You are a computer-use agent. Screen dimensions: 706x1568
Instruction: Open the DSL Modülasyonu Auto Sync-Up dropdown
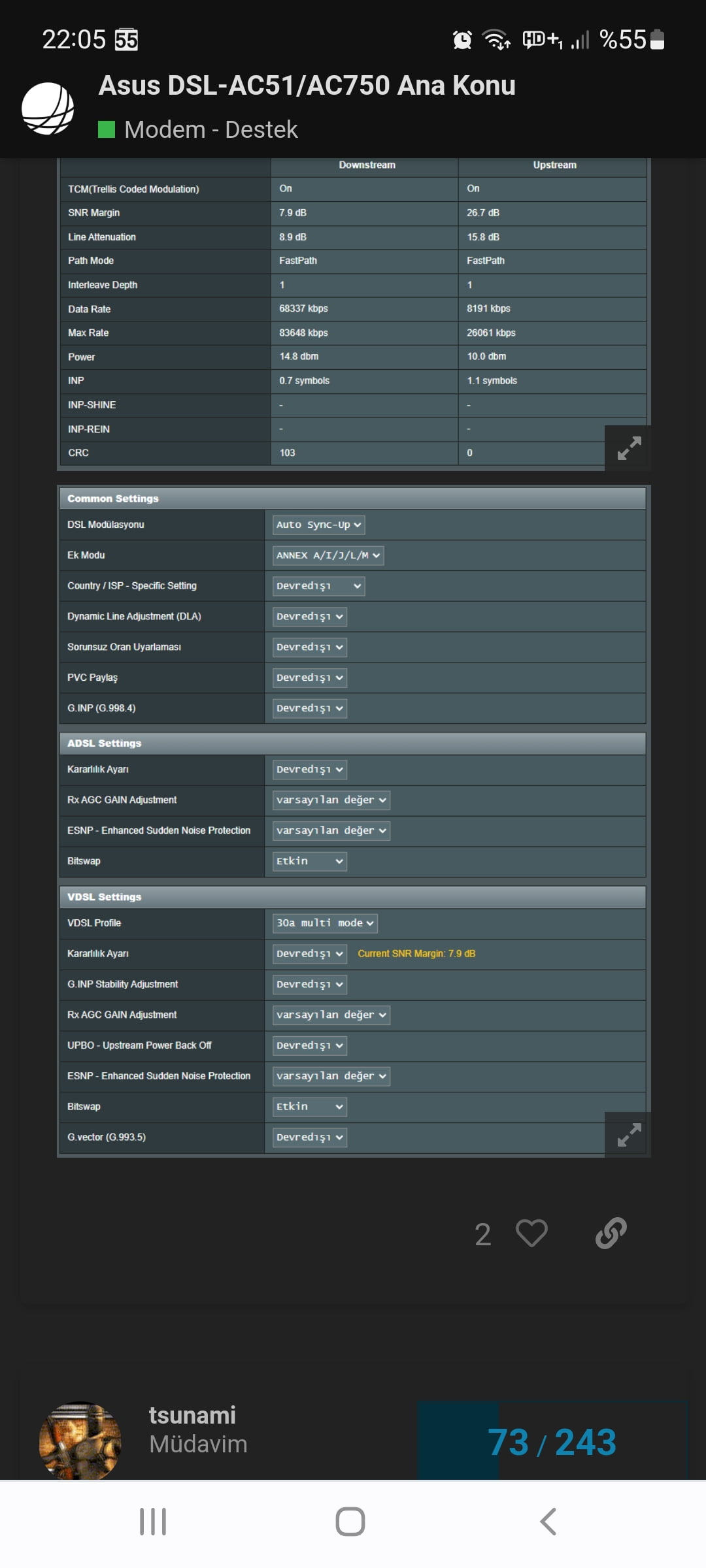(x=318, y=525)
